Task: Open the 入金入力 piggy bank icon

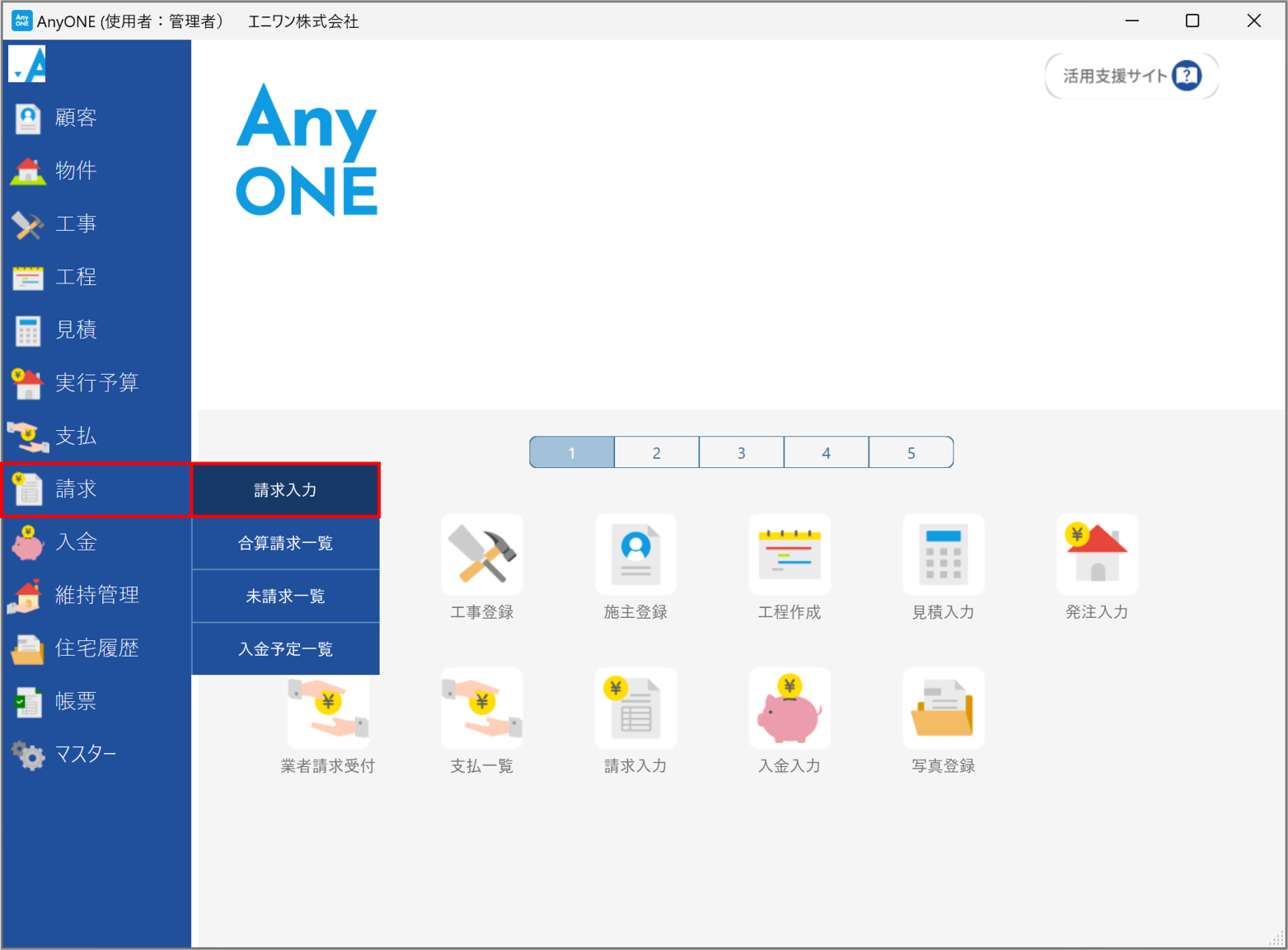Action: click(789, 709)
